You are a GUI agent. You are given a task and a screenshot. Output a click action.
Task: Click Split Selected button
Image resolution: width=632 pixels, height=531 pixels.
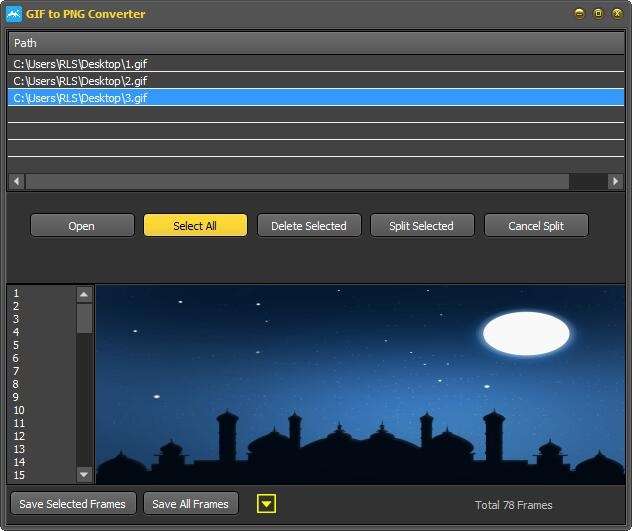[422, 225]
